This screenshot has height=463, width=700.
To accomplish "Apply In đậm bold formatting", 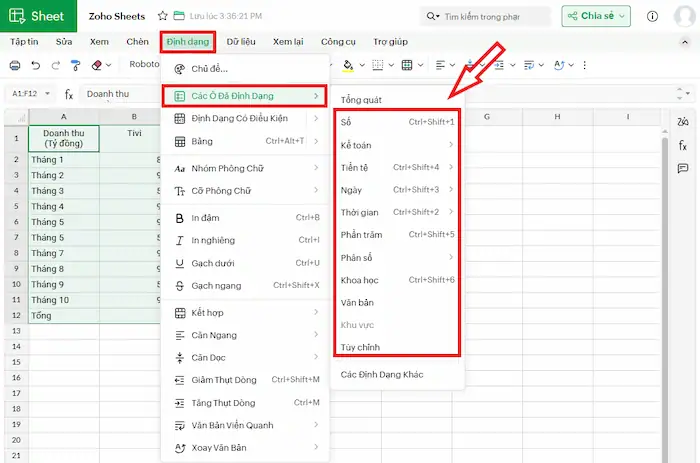I will coord(245,218).
